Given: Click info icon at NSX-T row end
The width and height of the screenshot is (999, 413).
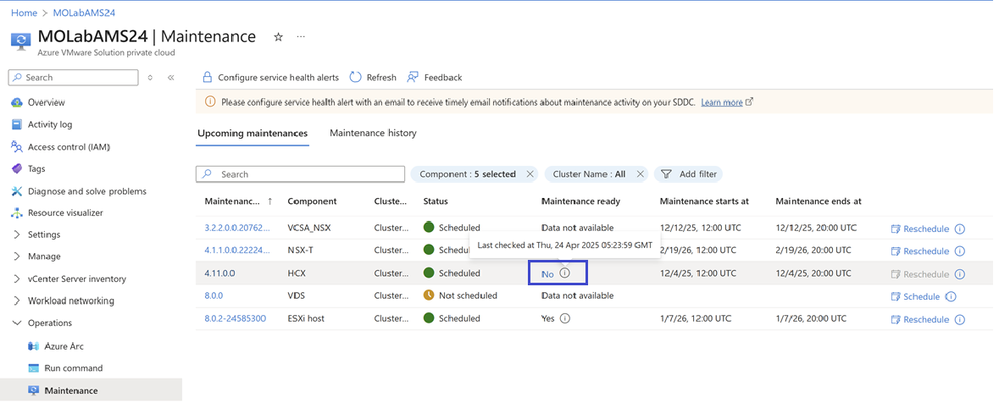Looking at the screenshot, I should 959,251.
